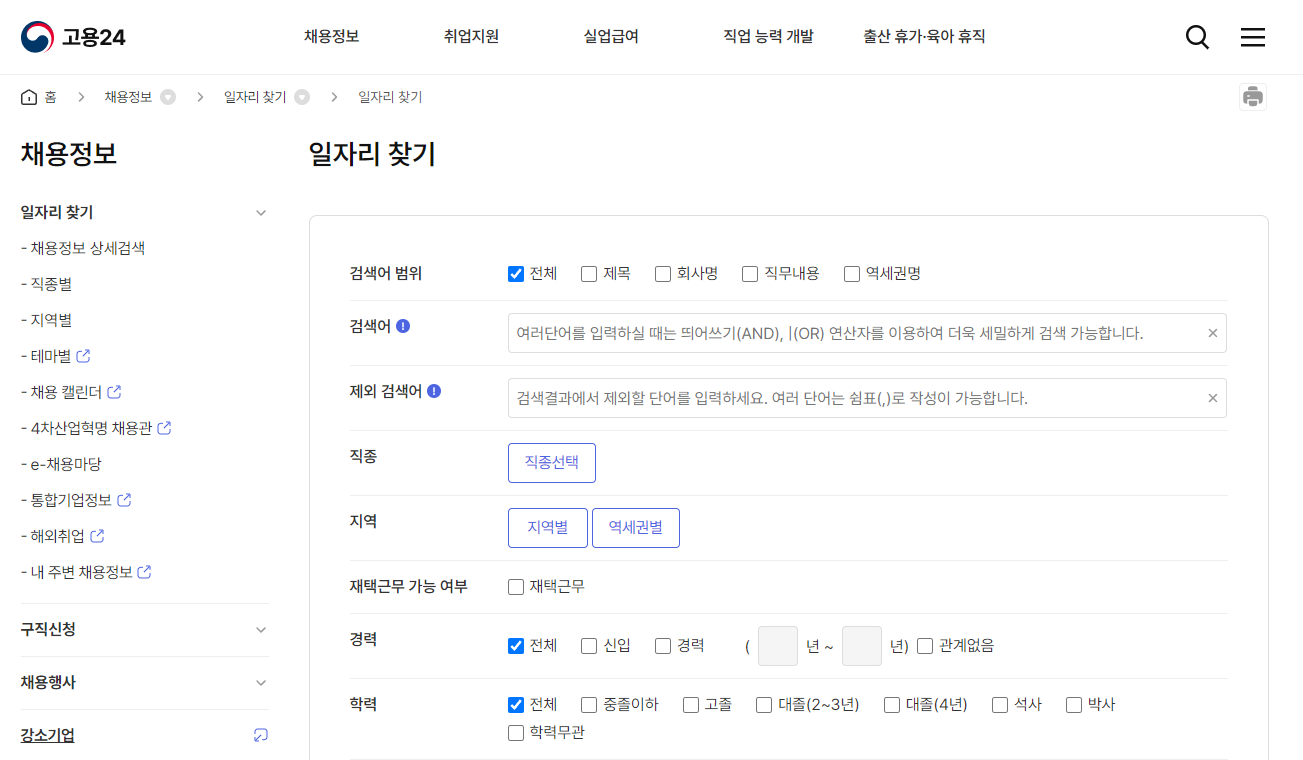Open the 채용정보 breadcrumb dropdown
Screen dimensions: 1303x760
[168, 97]
